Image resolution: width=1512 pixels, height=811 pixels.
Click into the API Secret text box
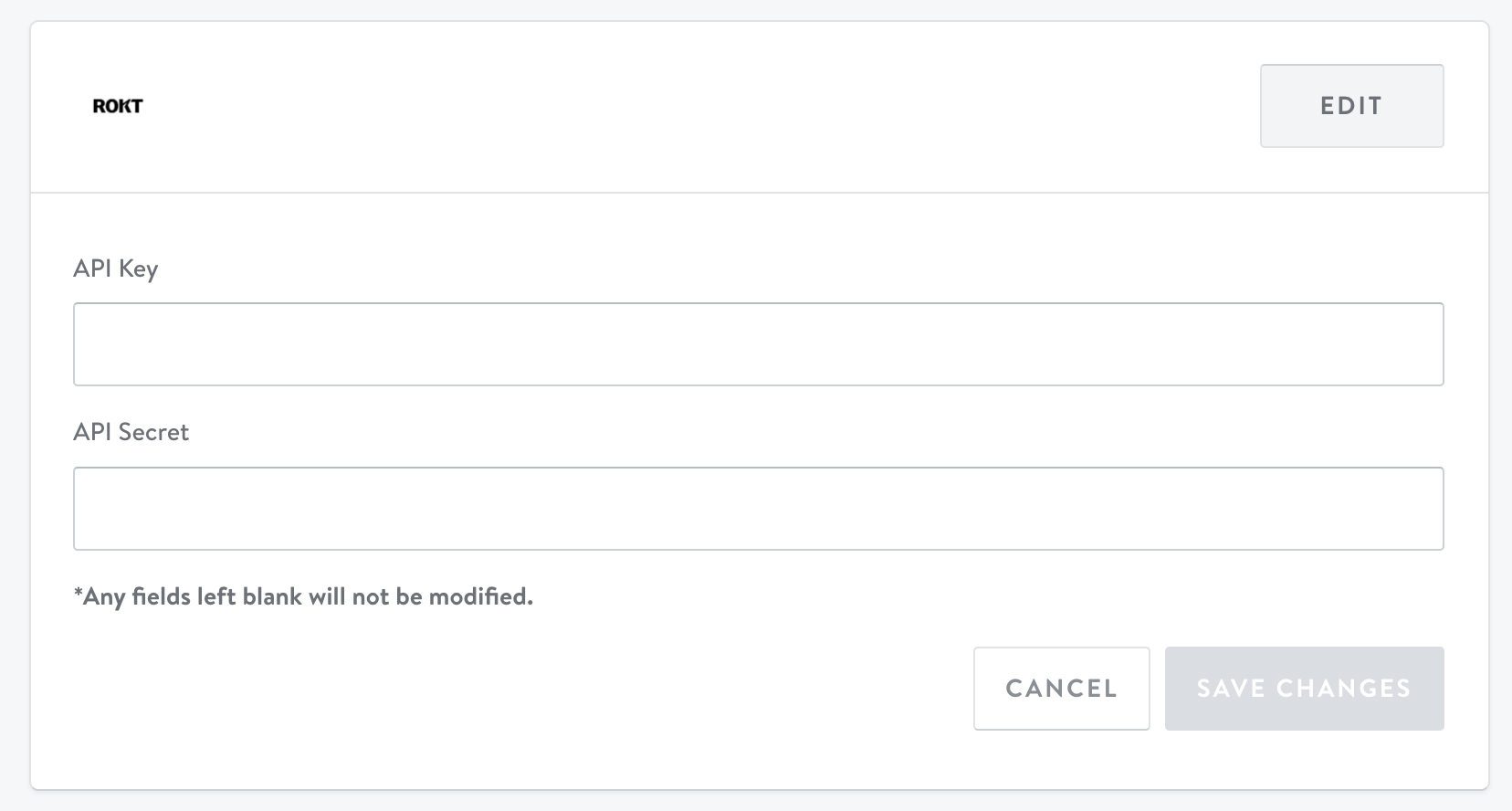click(758, 509)
